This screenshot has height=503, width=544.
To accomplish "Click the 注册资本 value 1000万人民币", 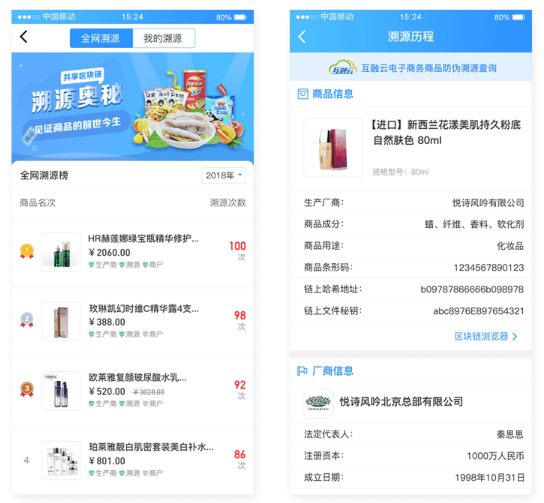I will 495,456.
